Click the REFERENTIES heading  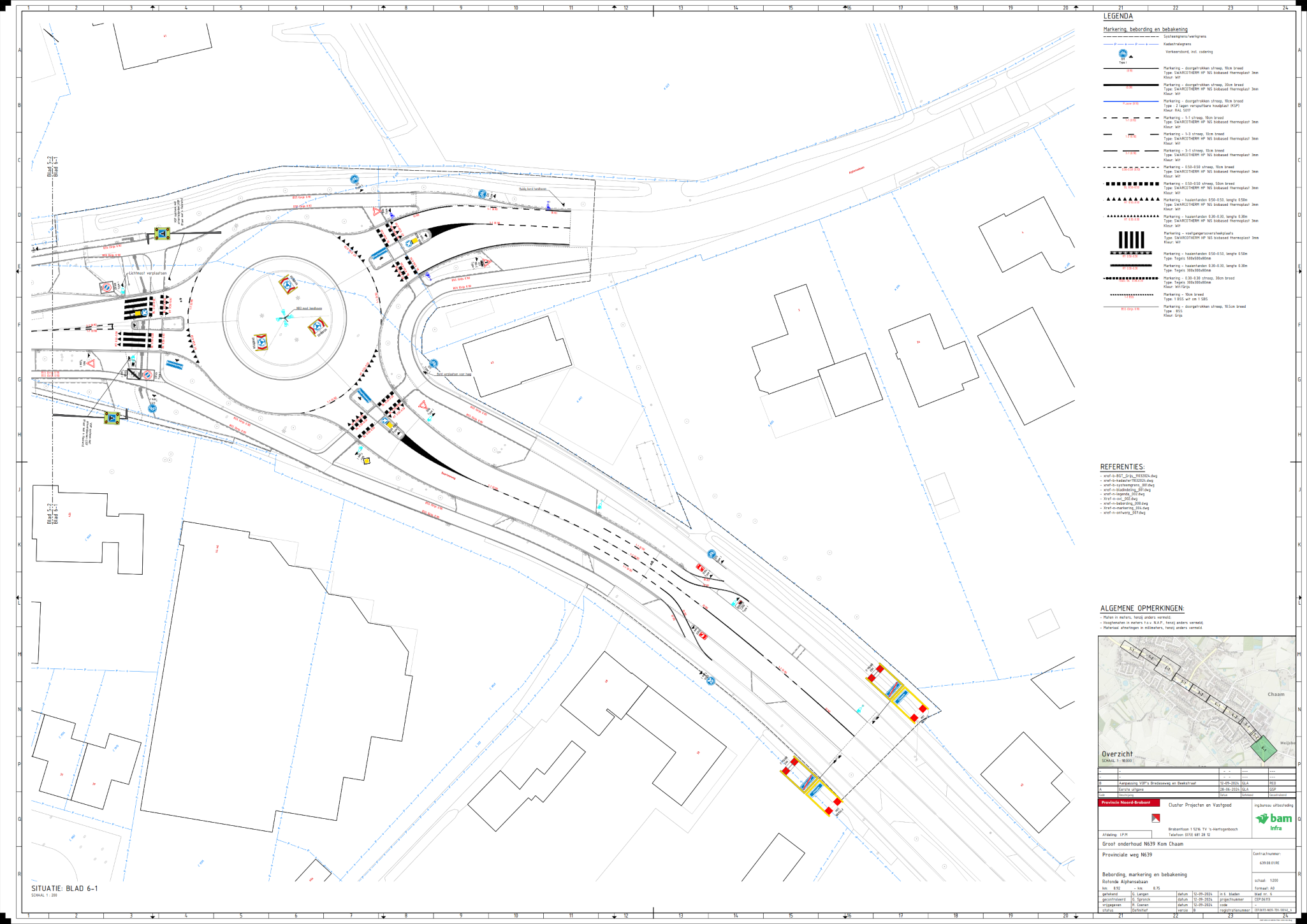pyautogui.click(x=1122, y=467)
